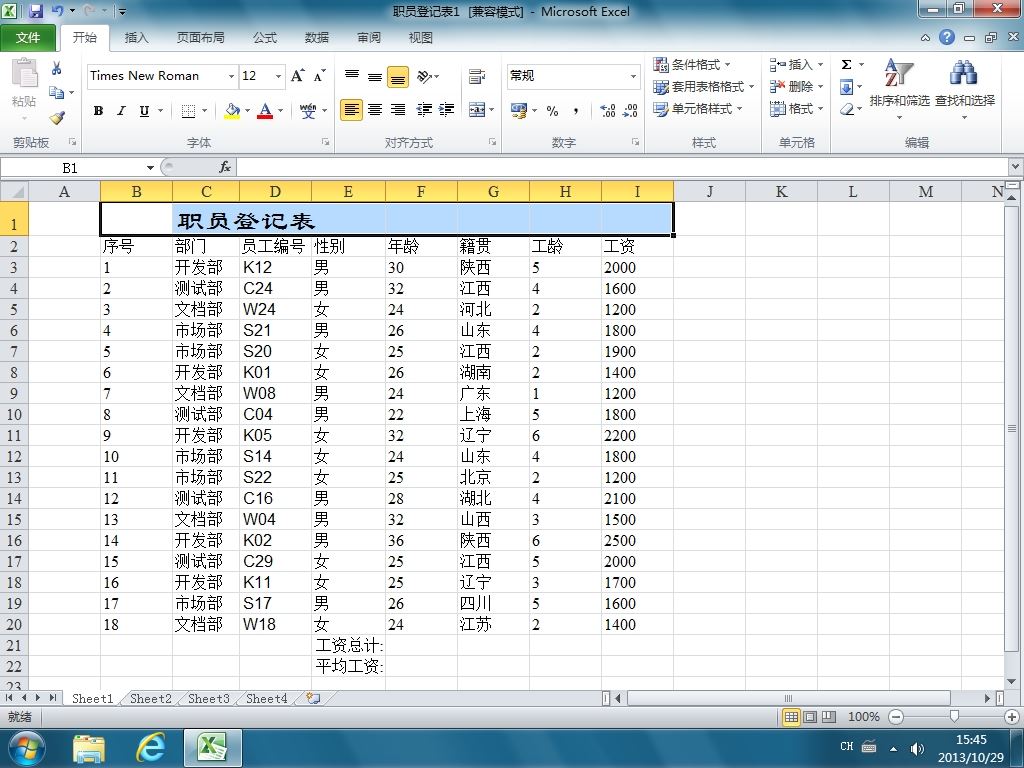Switch to Sheet2 worksheet tab

(x=150, y=698)
